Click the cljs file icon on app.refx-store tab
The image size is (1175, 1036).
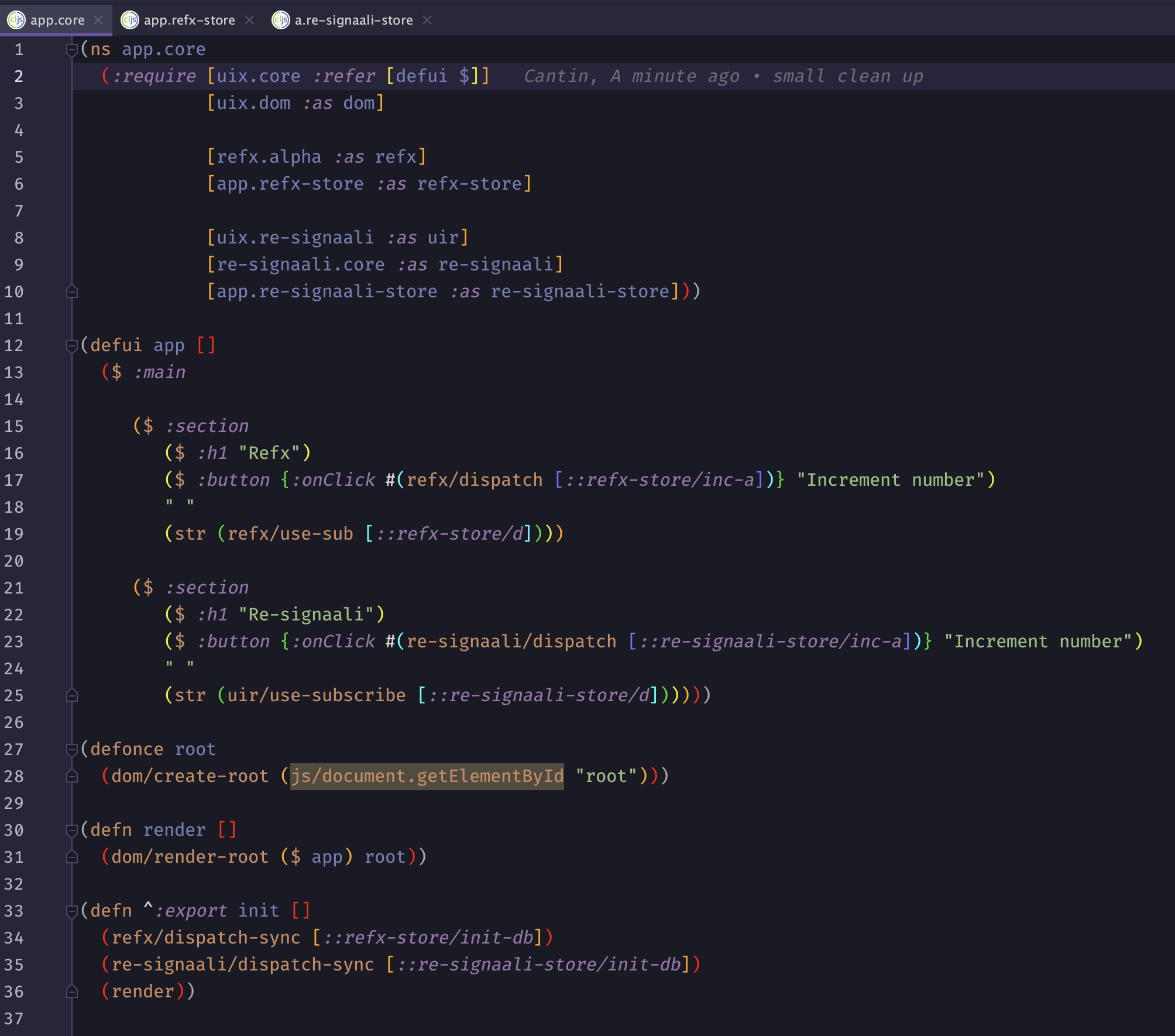pos(129,20)
